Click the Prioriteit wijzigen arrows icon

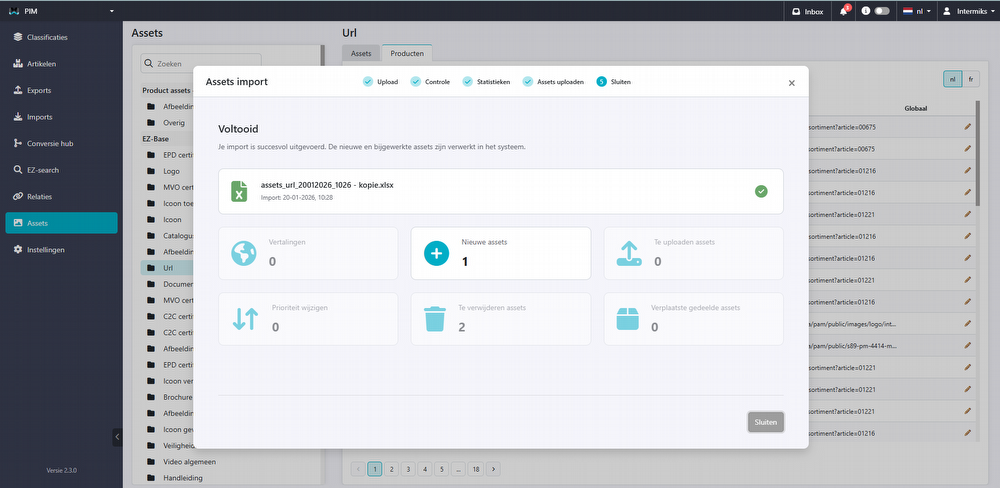245,319
